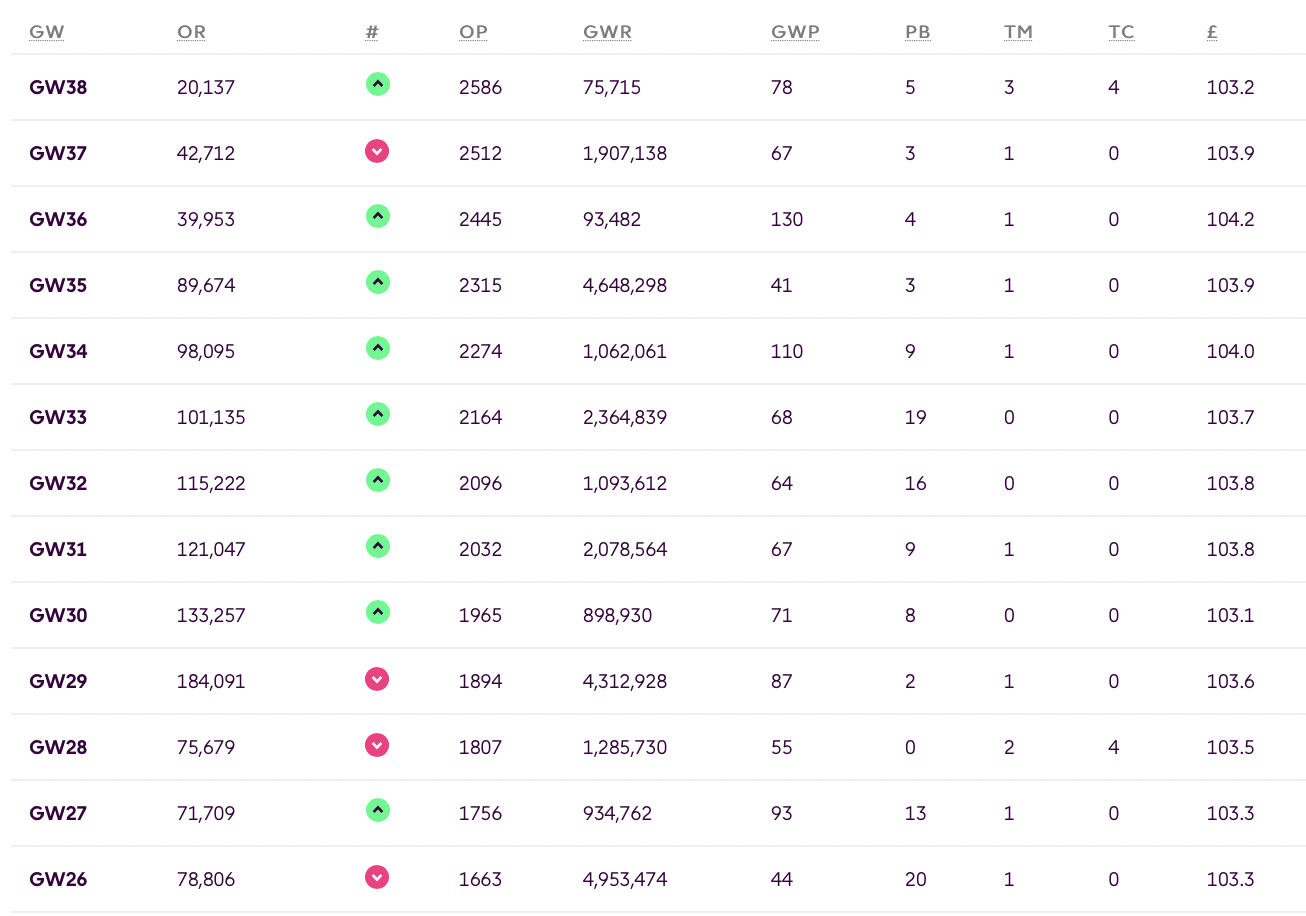Click the OR column header
Image resolution: width=1306 pixels, height=916 pixels.
(191, 32)
